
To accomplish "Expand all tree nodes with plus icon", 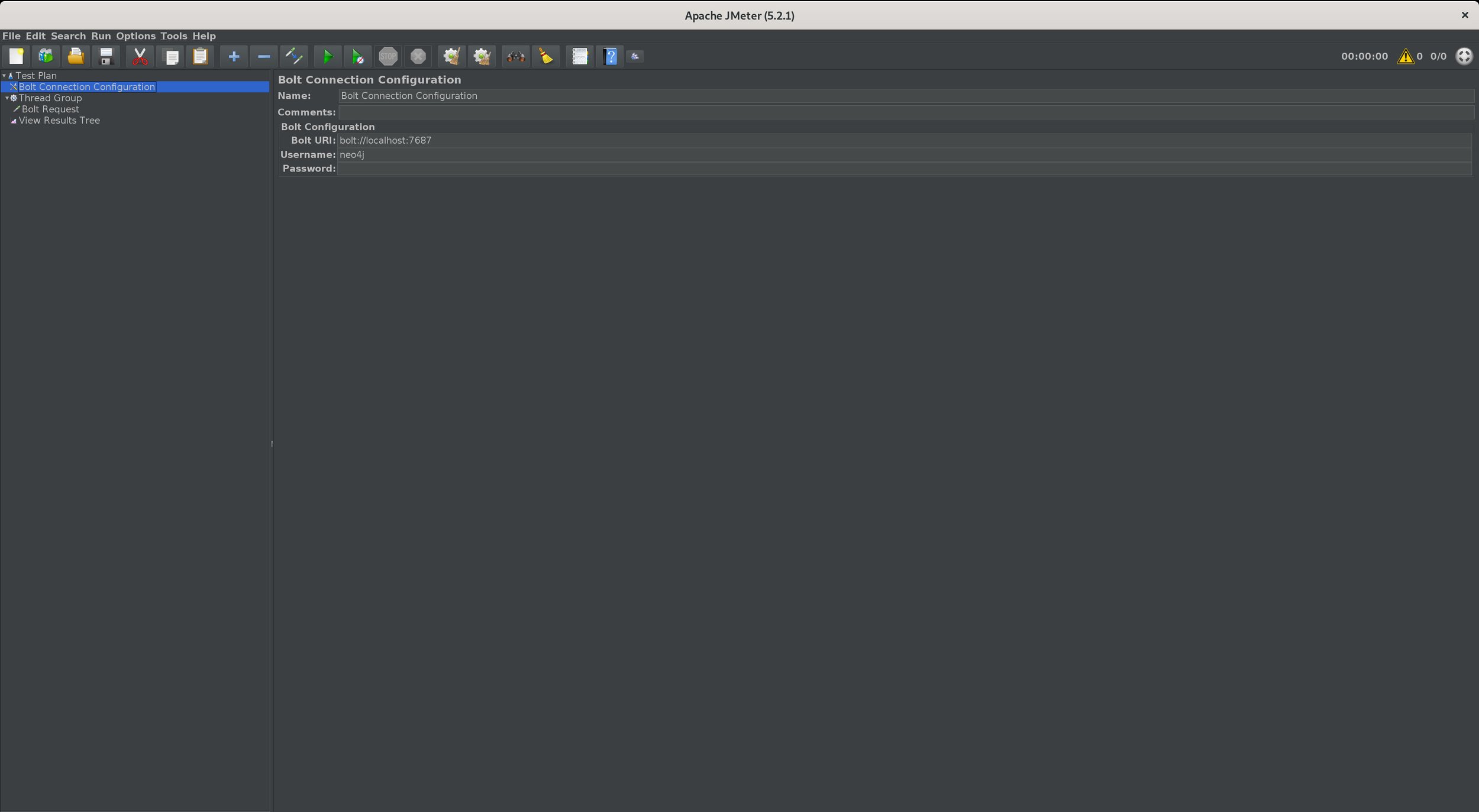I will (234, 57).
